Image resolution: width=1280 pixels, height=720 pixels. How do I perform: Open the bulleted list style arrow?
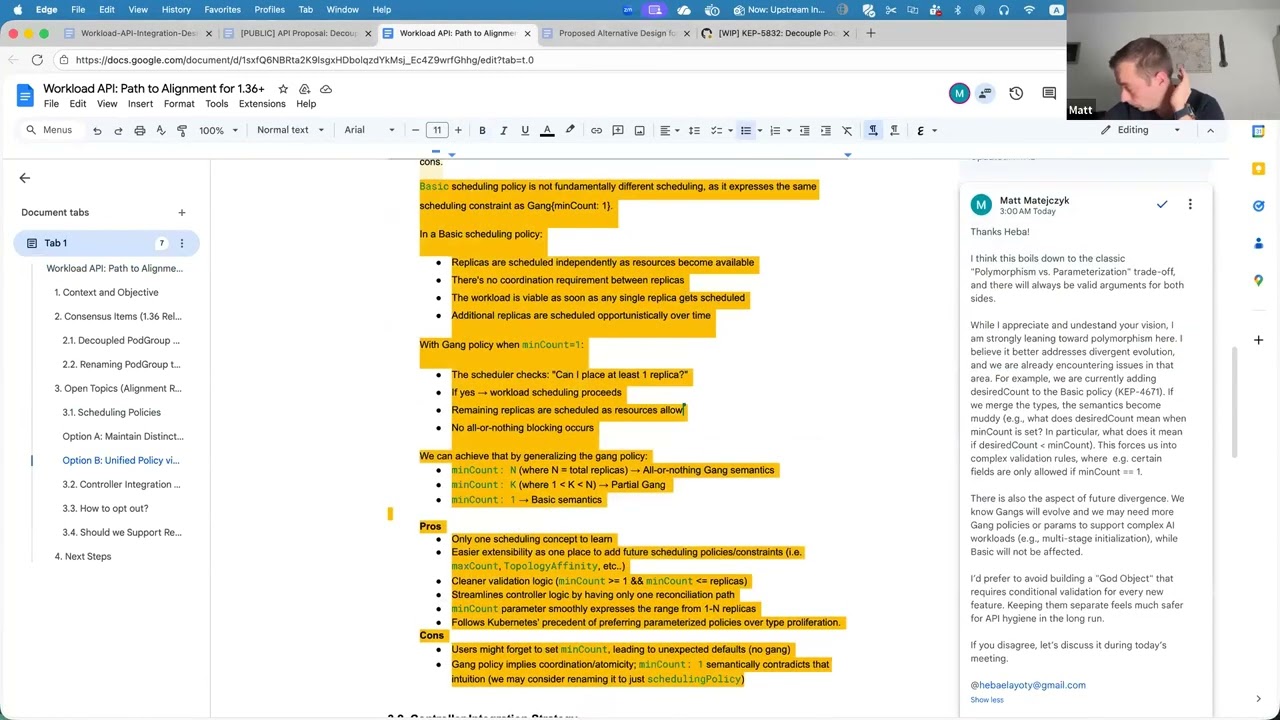[759, 130]
